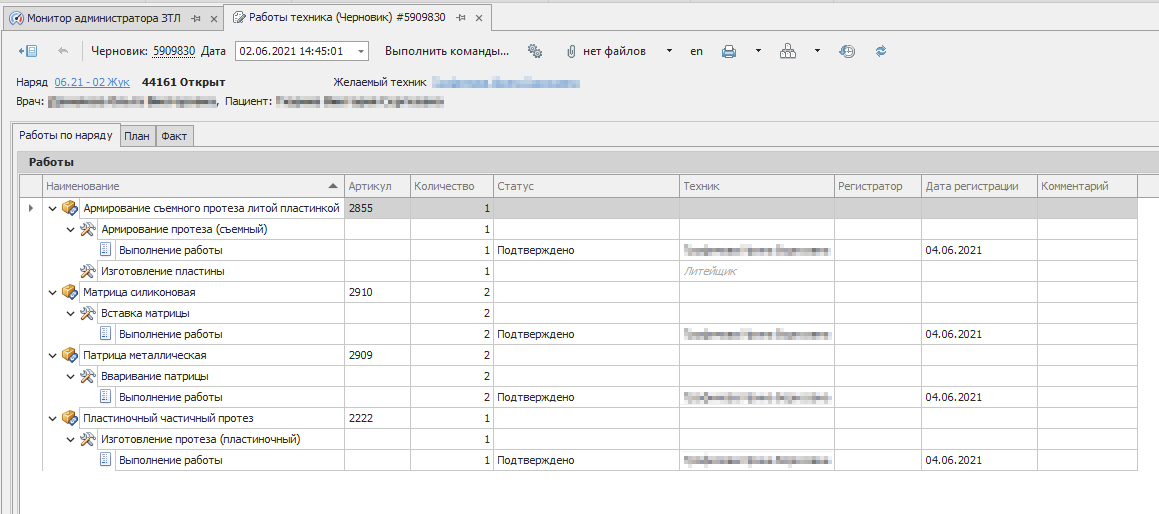Switch to the План tab
Image resolution: width=1159 pixels, height=514 pixels.
pos(137,137)
